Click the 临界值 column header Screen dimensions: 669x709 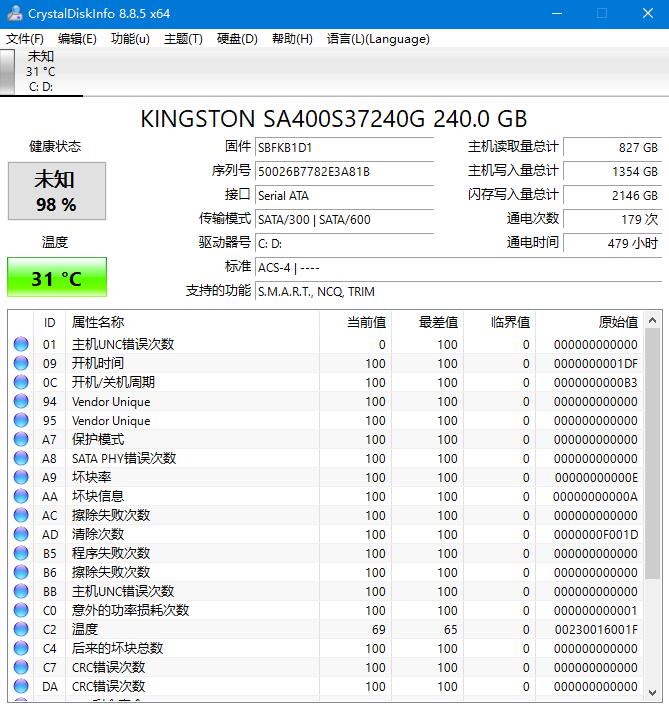click(500, 322)
